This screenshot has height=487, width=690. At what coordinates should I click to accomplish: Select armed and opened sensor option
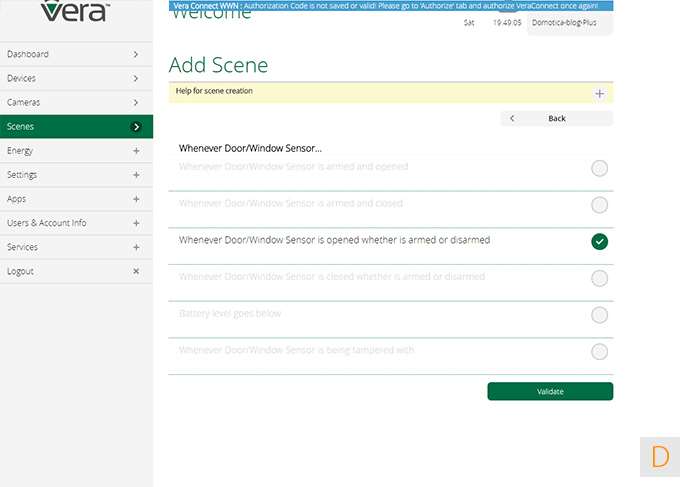599,168
